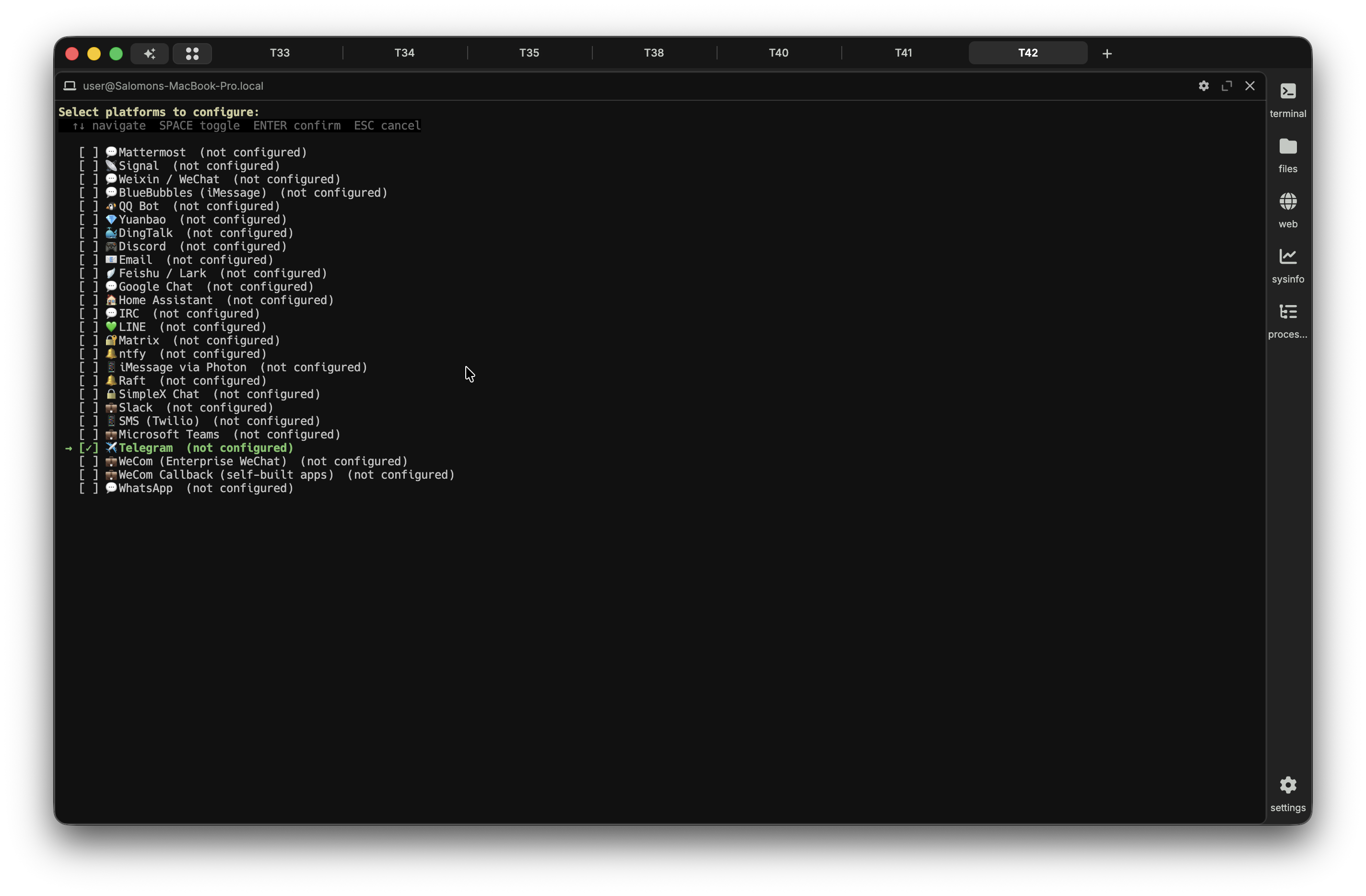Switch to tab T41

coord(903,53)
